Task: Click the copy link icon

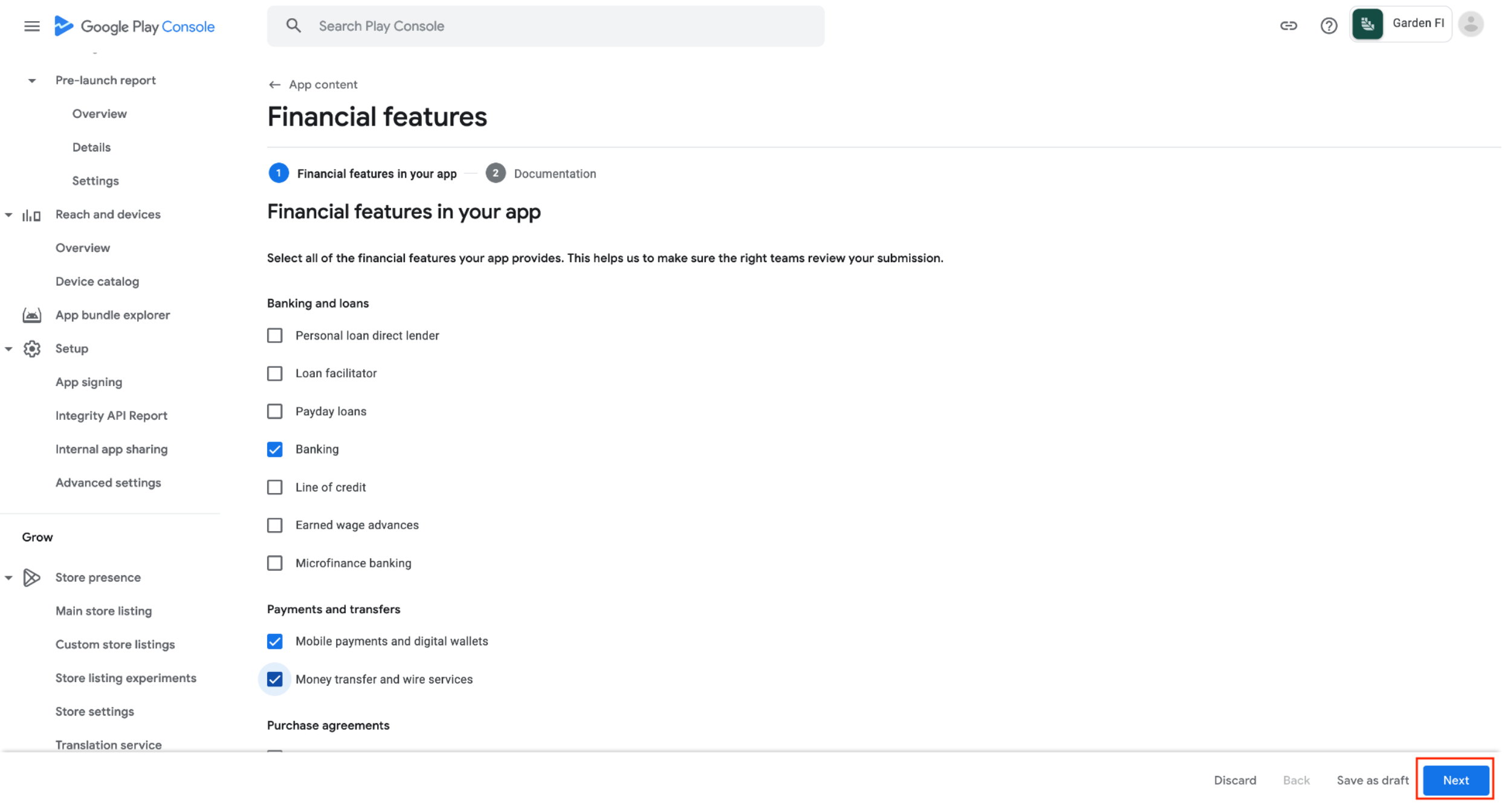Action: tap(1288, 25)
